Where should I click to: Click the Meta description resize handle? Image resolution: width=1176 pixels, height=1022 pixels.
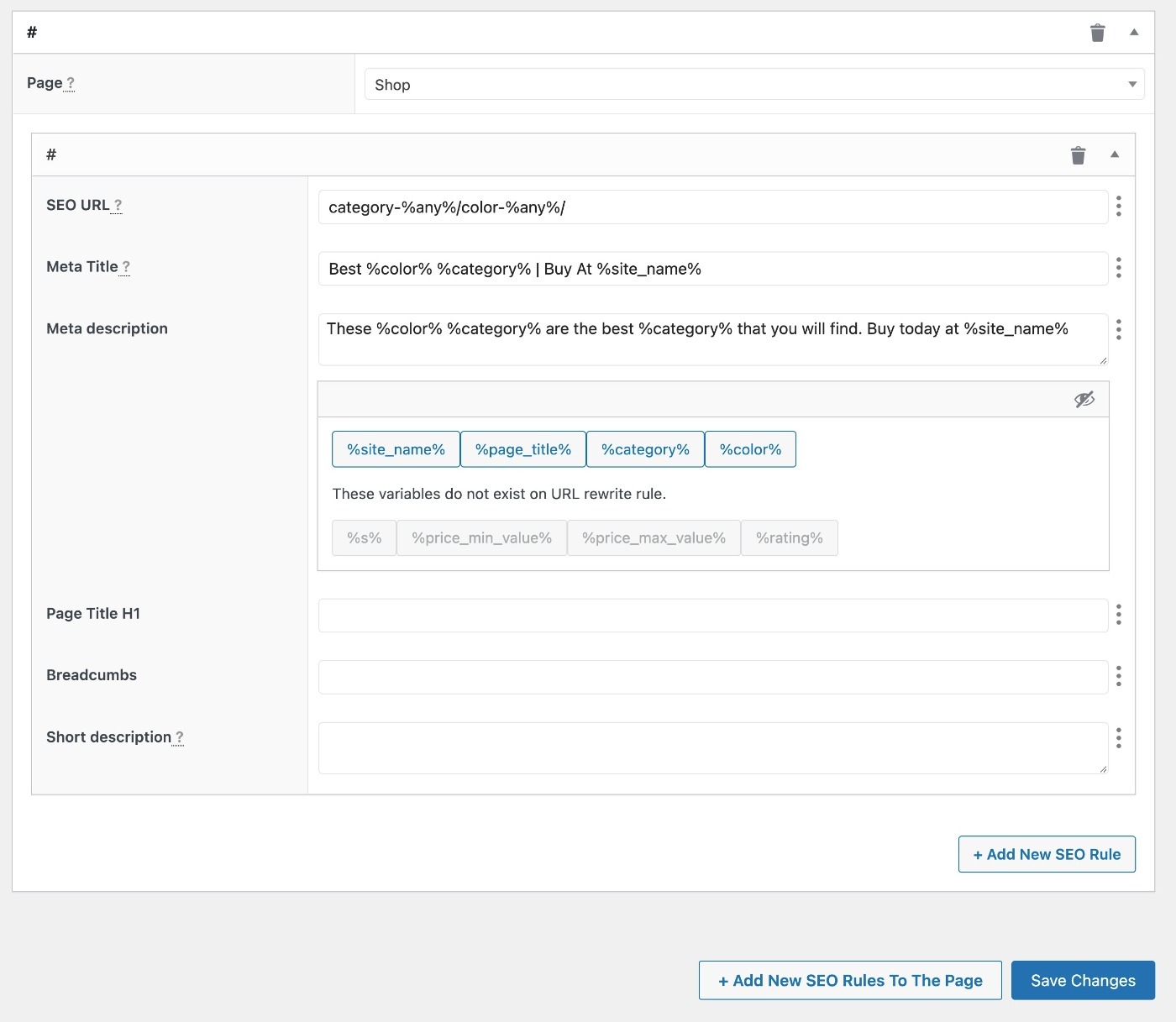click(1103, 360)
